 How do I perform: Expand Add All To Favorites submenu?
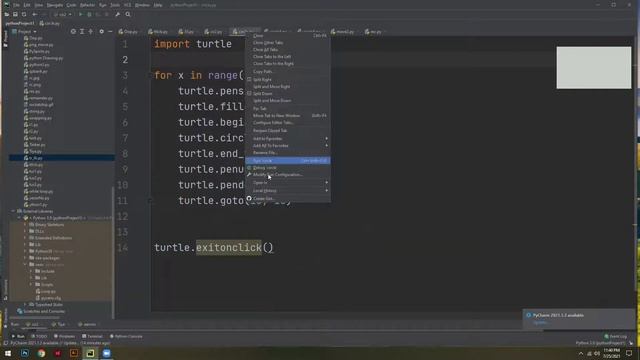288,146
